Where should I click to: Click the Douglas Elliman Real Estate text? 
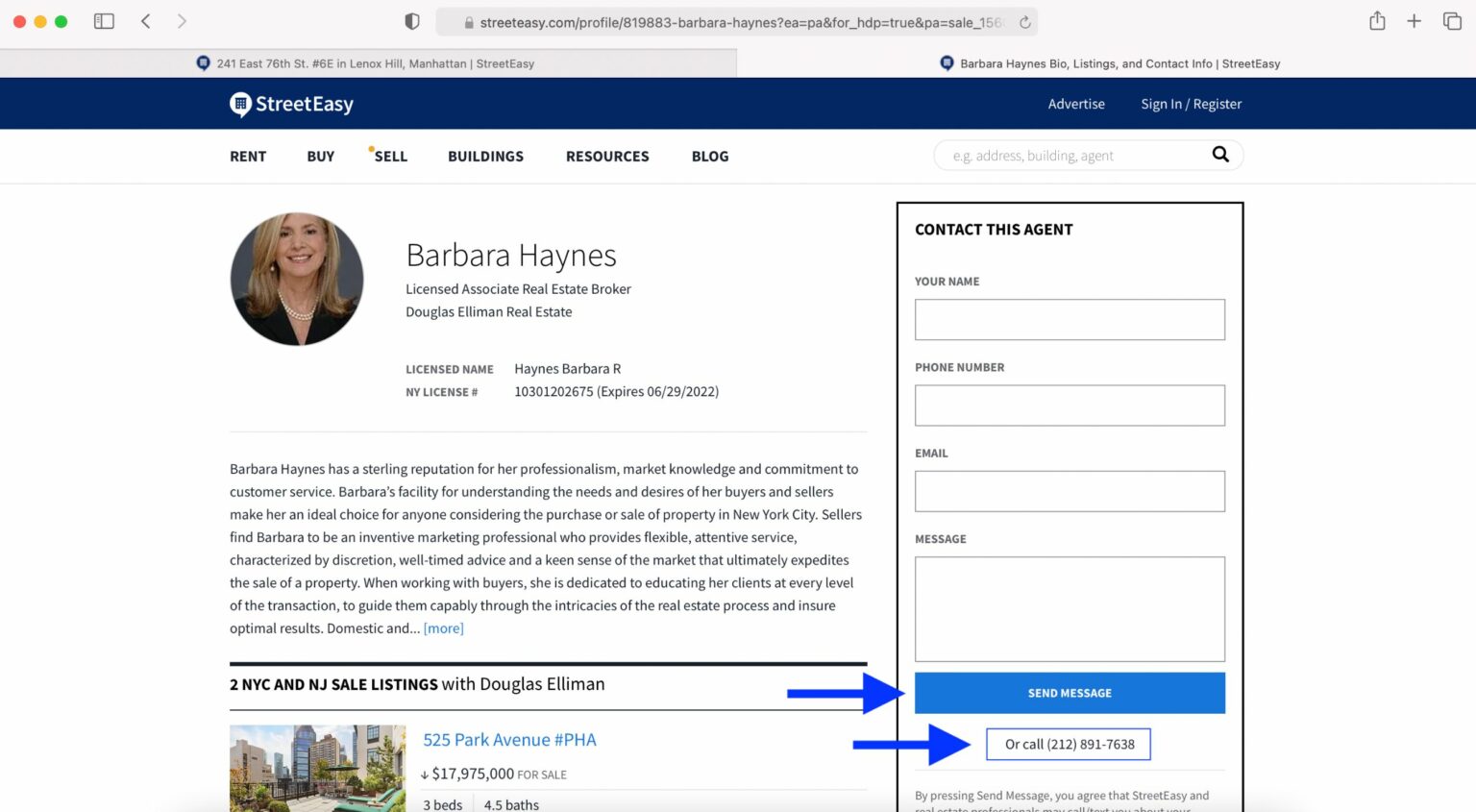pyautogui.click(x=488, y=312)
